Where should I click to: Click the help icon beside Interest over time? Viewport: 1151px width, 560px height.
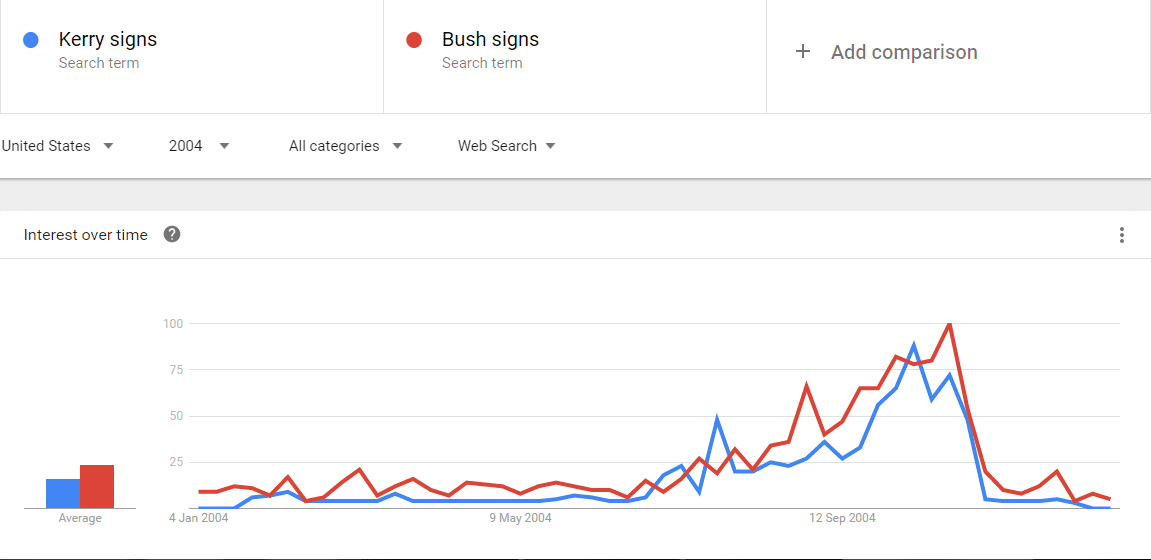click(172, 235)
